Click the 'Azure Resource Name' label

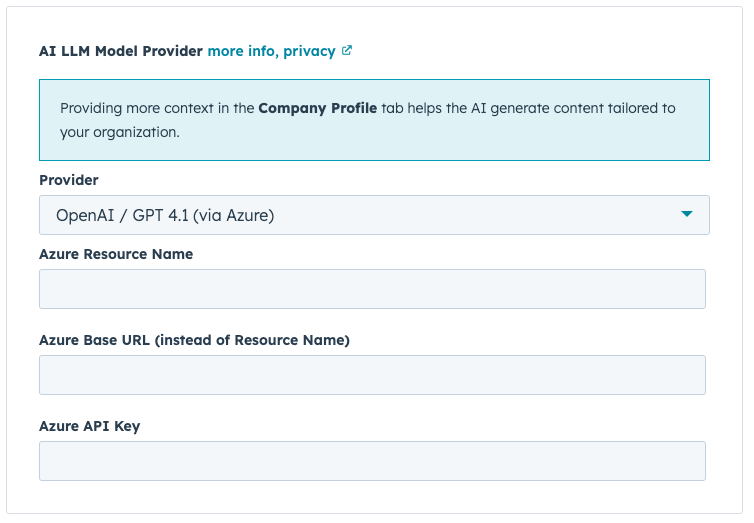point(116,254)
